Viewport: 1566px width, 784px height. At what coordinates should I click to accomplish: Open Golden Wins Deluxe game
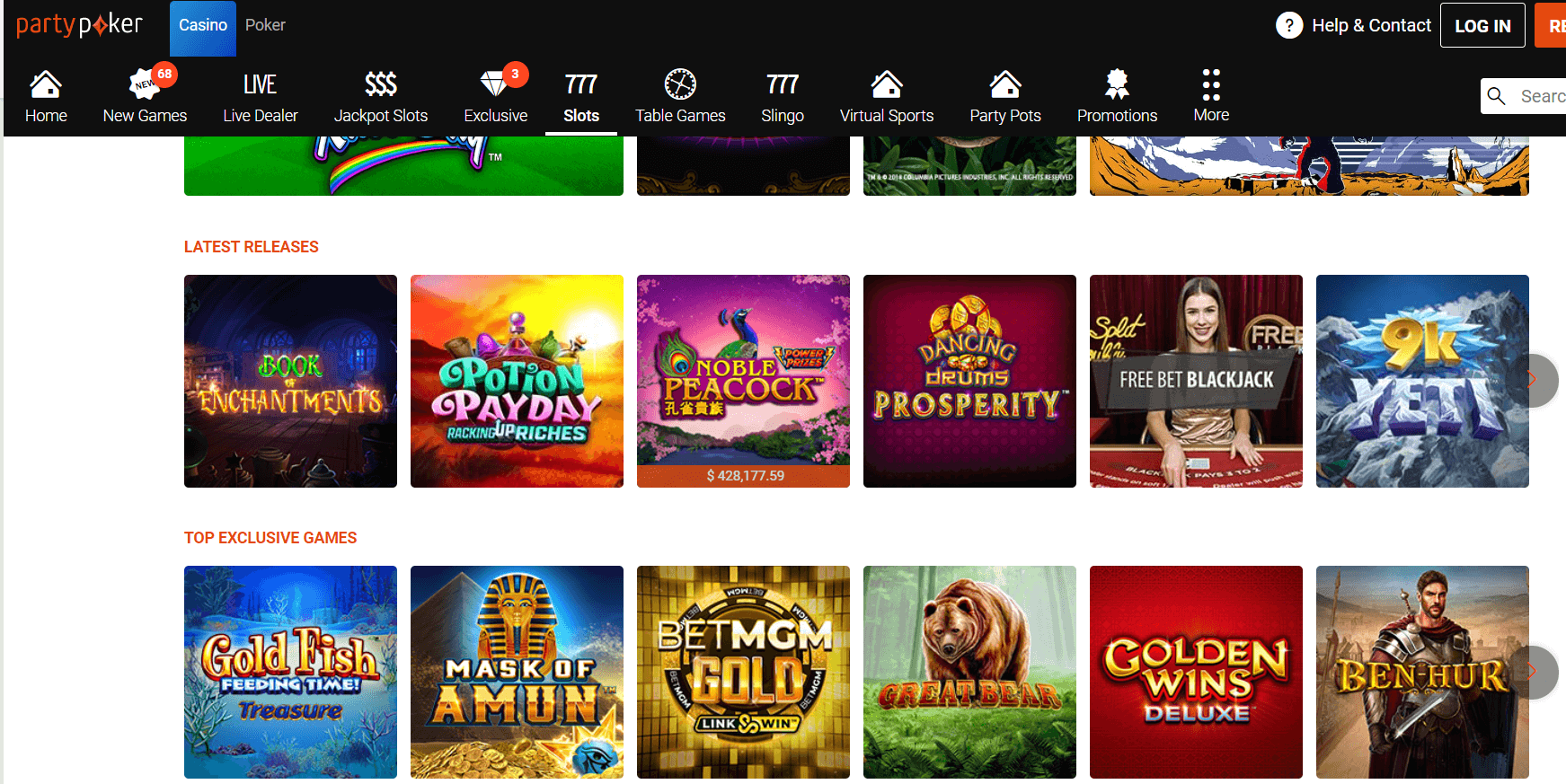click(1196, 672)
